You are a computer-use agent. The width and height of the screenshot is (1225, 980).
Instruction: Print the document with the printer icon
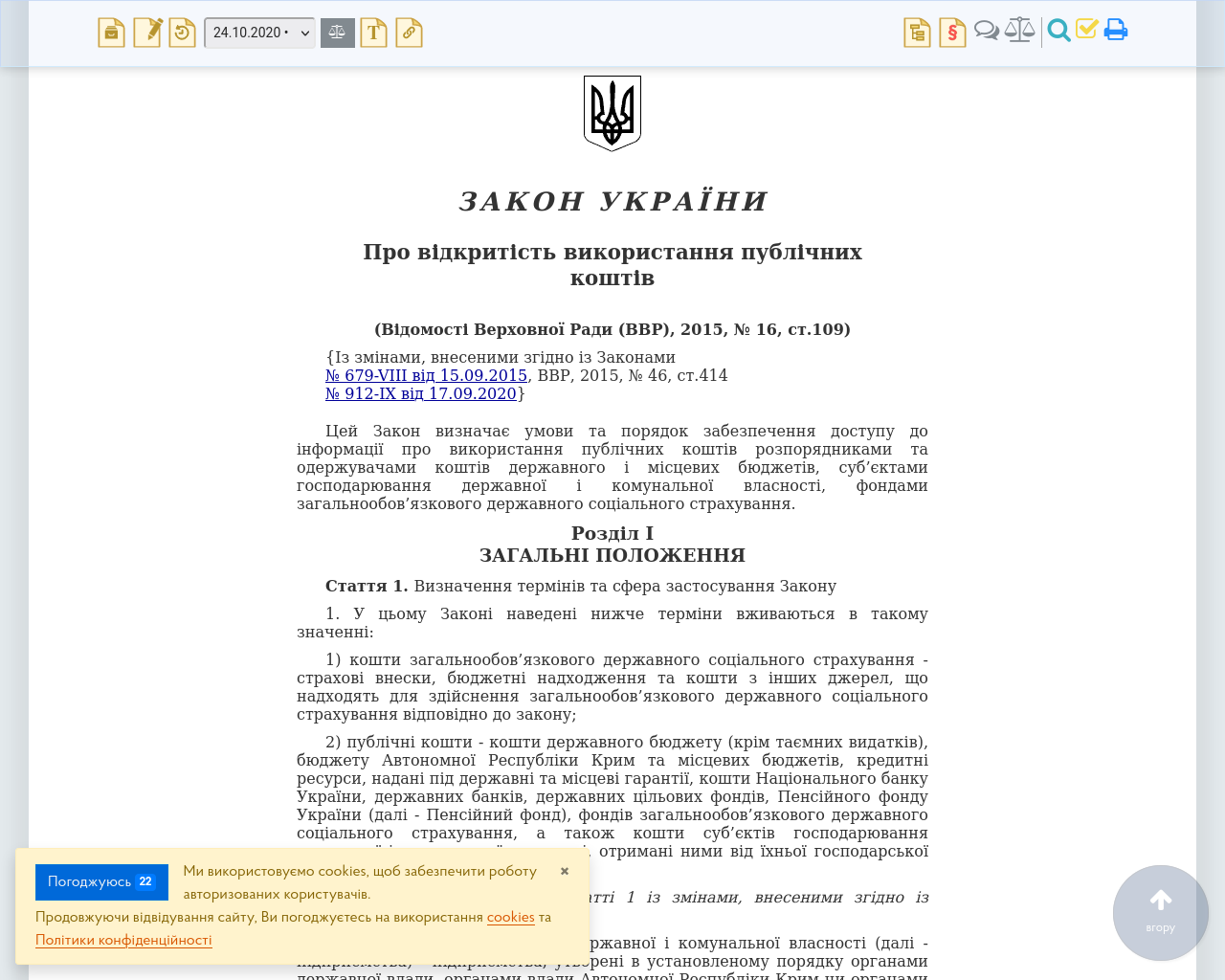coord(1116,30)
